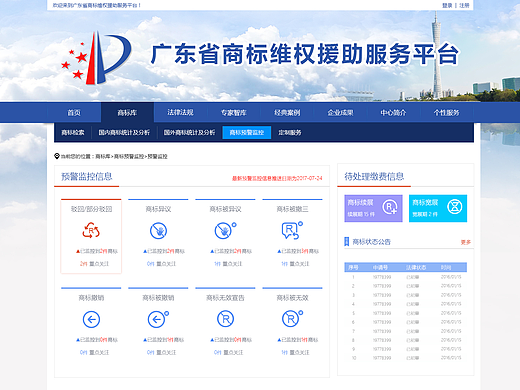Click the 商标无效宣告 crossed R icon
520x390 pixels.
pyautogui.click(x=225, y=319)
